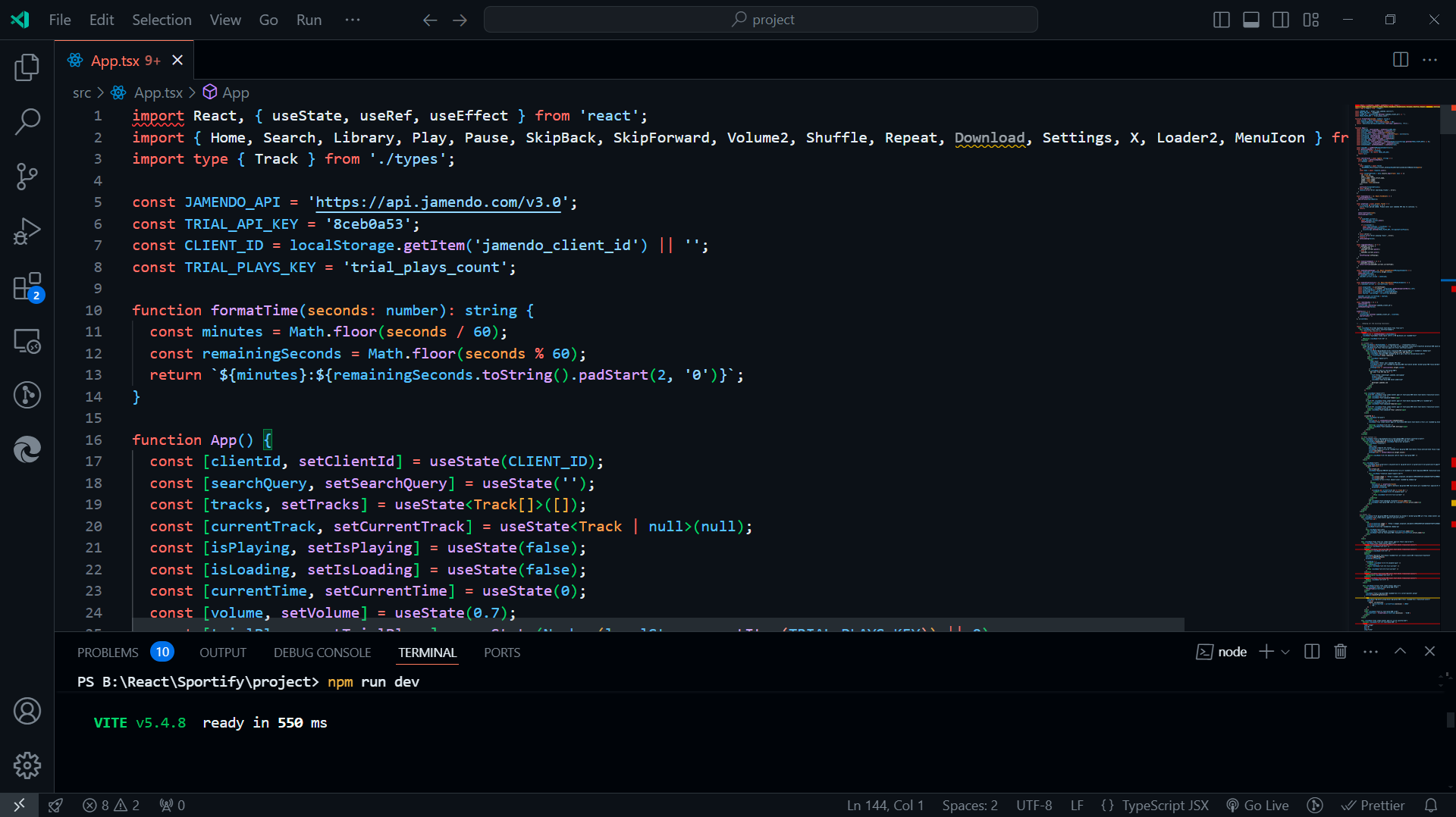
Task: Switch to the TERMINAL tab
Action: pyautogui.click(x=428, y=653)
